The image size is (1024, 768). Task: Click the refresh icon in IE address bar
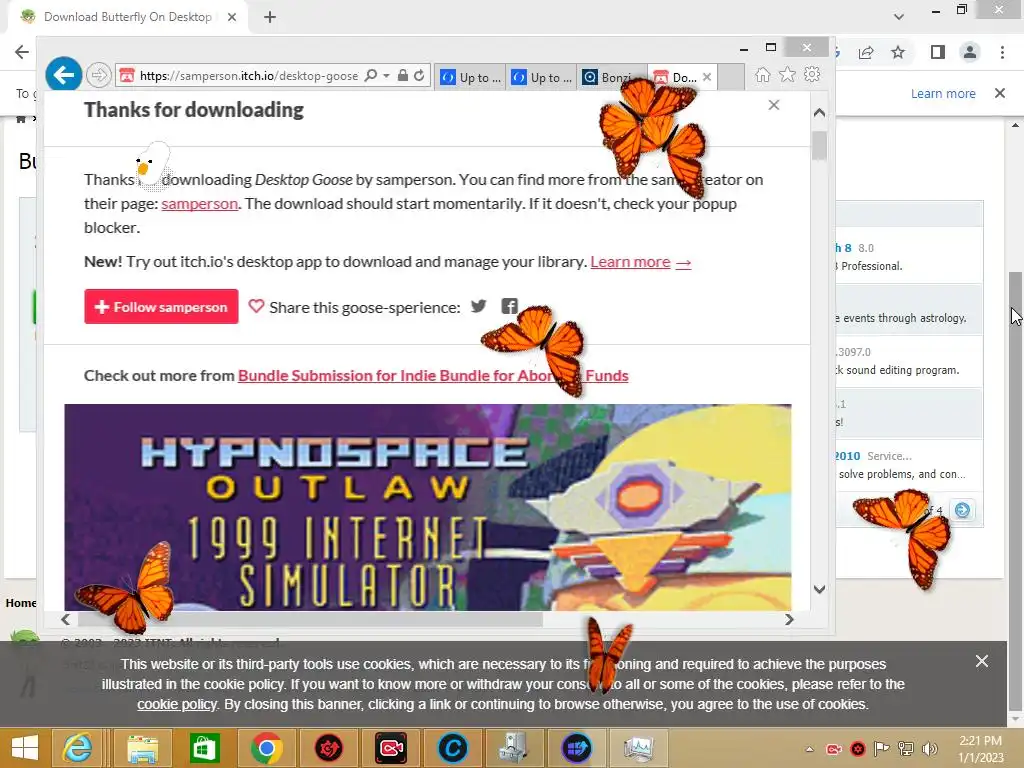pyautogui.click(x=419, y=76)
